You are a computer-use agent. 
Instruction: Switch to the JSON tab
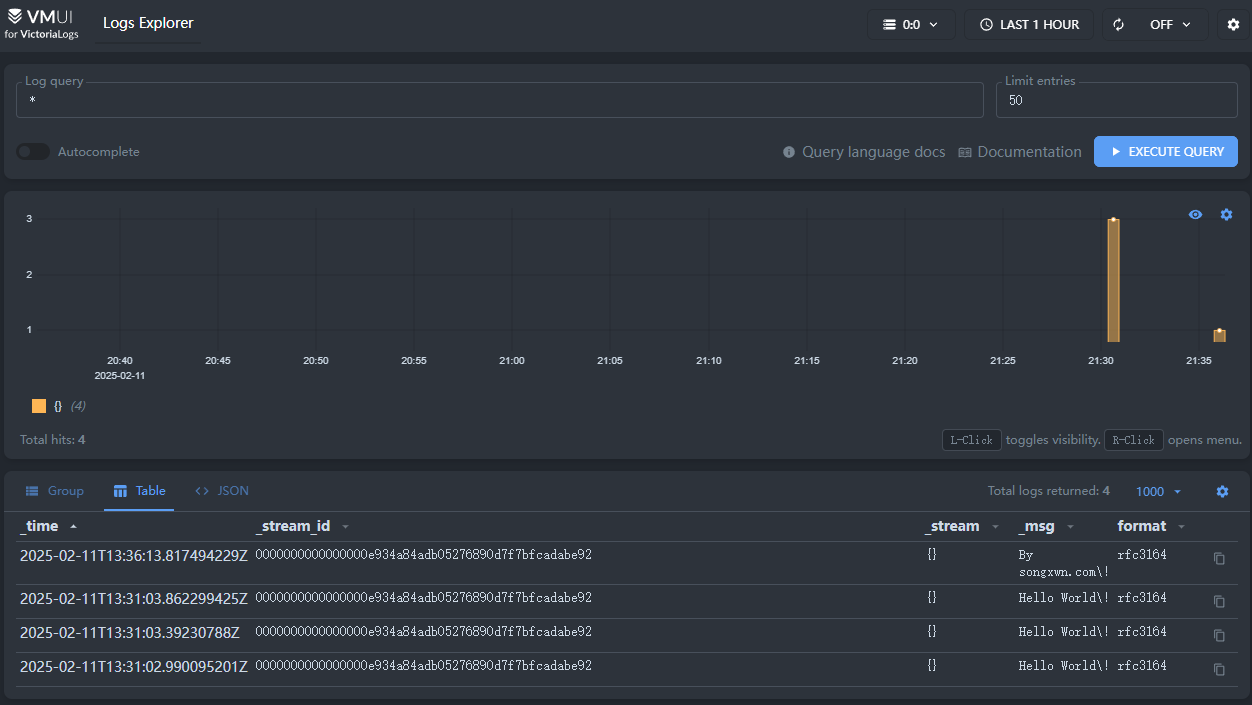(222, 491)
